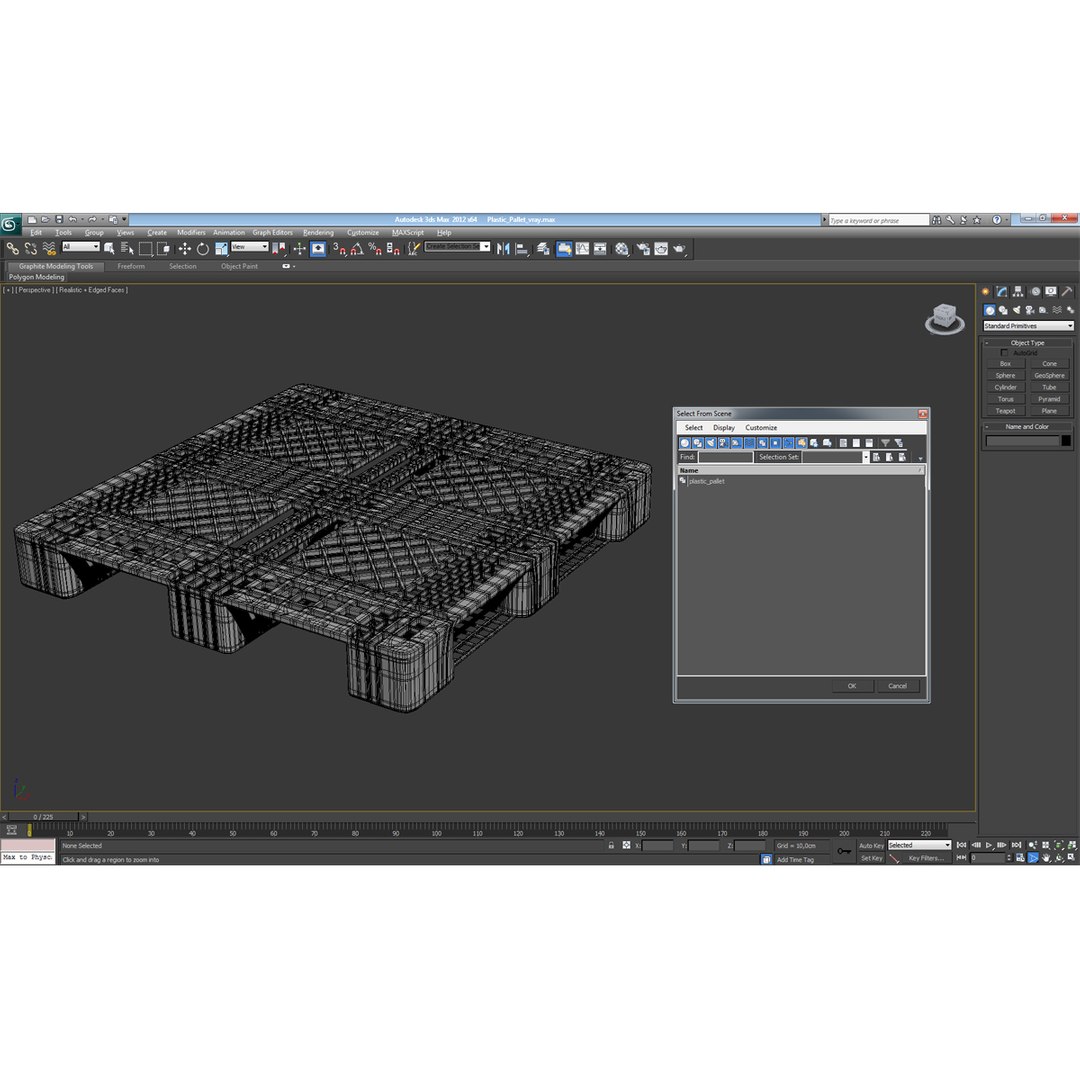
Task: Open the Modifiers menu
Action: [191, 233]
